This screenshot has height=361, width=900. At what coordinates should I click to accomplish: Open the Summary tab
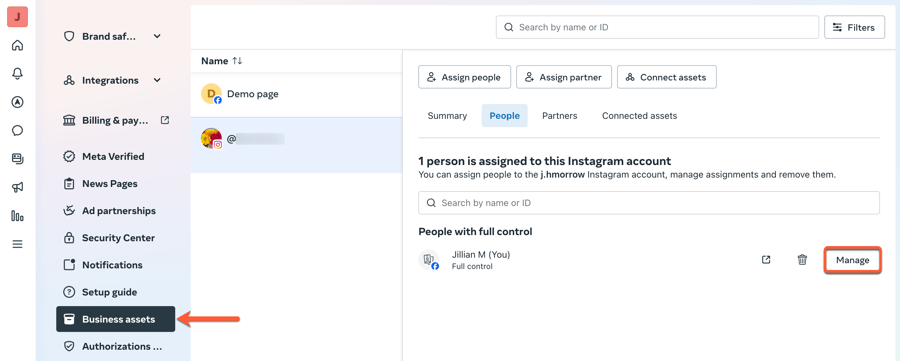(x=447, y=116)
